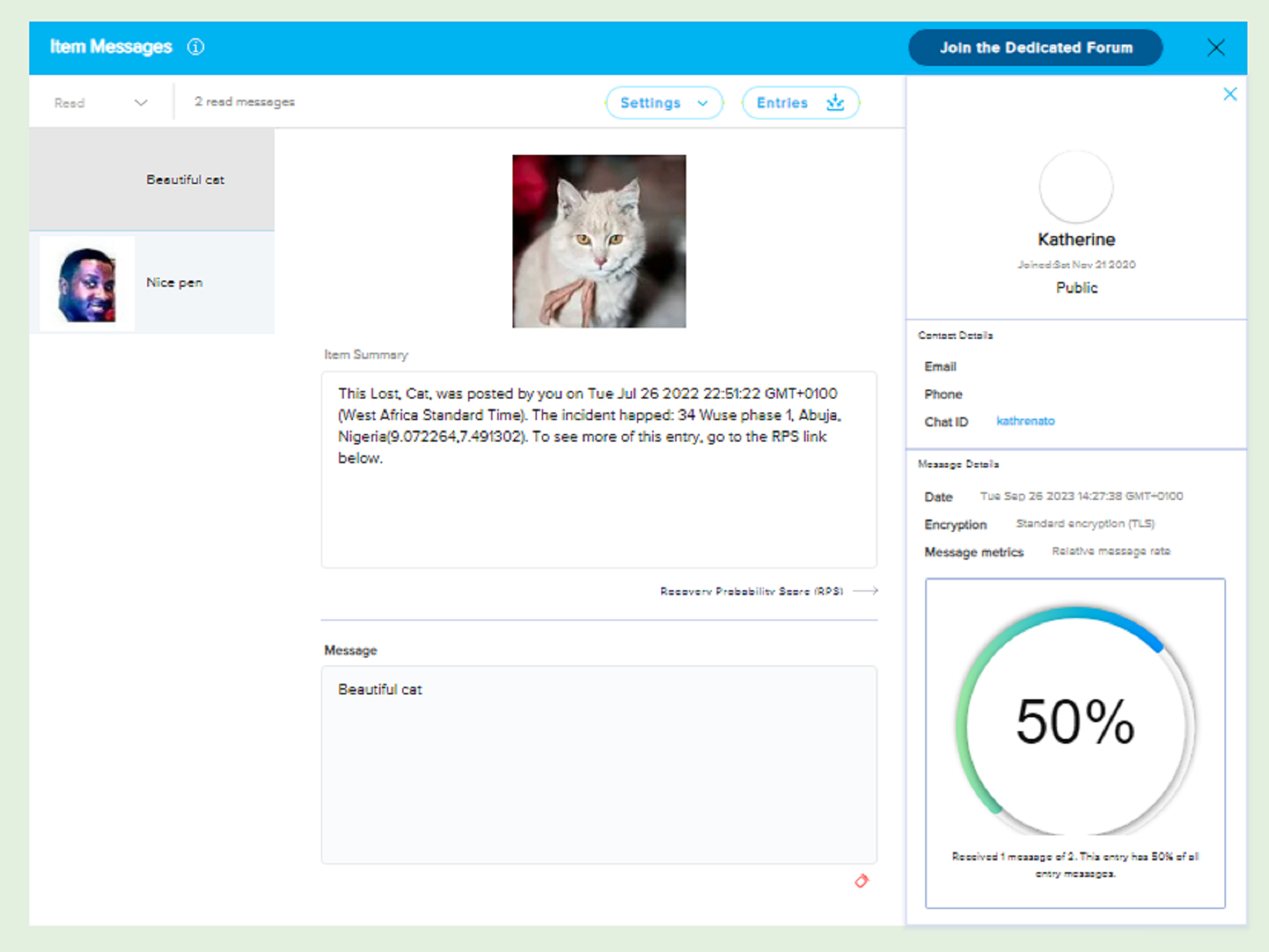The height and width of the screenshot is (952, 1269).
Task: Close the Katherine contact details panel
Action: coord(1229,94)
